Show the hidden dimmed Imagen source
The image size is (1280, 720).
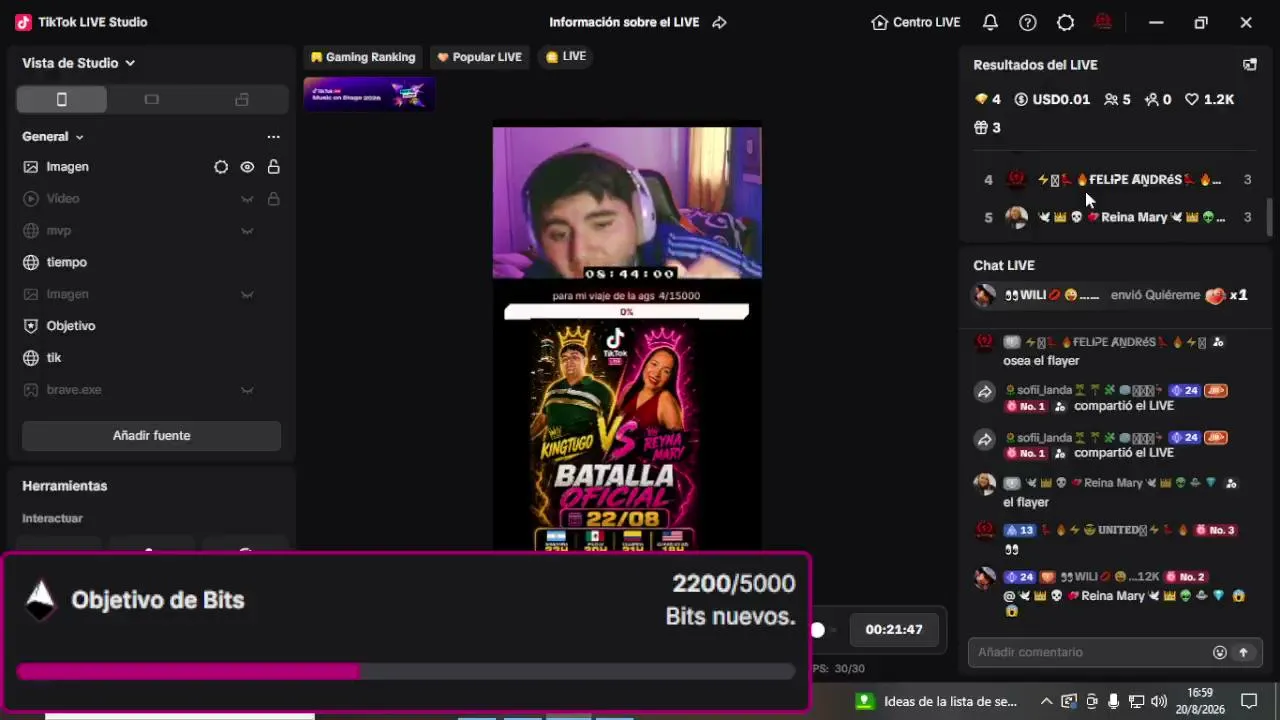coord(247,295)
